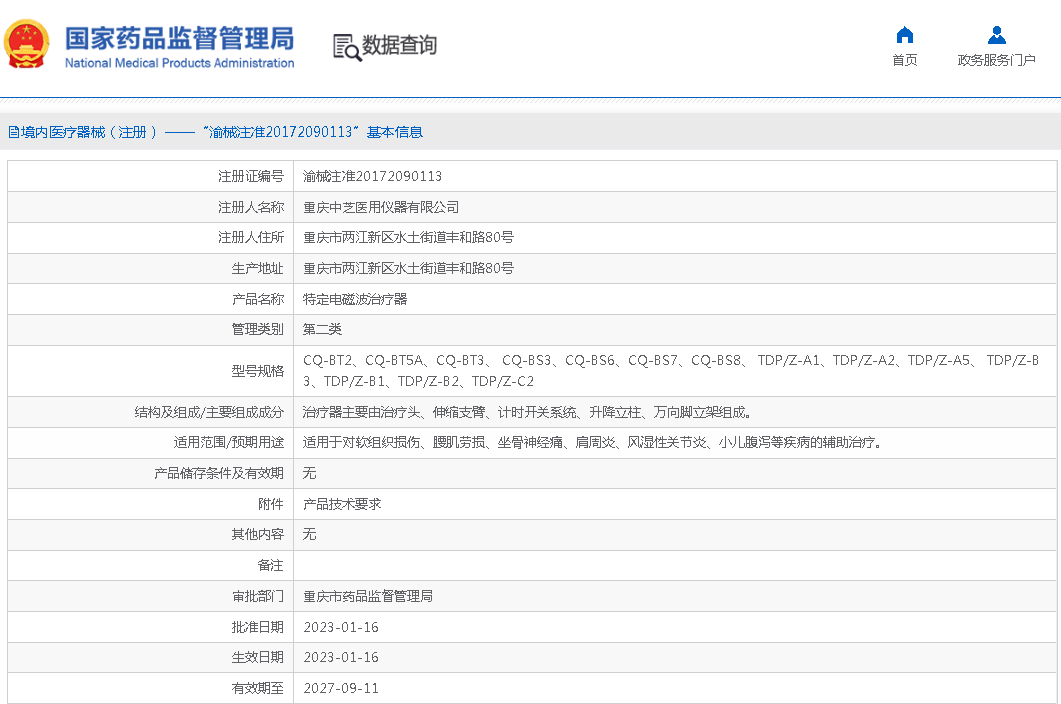
Task: Click the 政务服务门户 label
Action: pyautogui.click(x=997, y=60)
